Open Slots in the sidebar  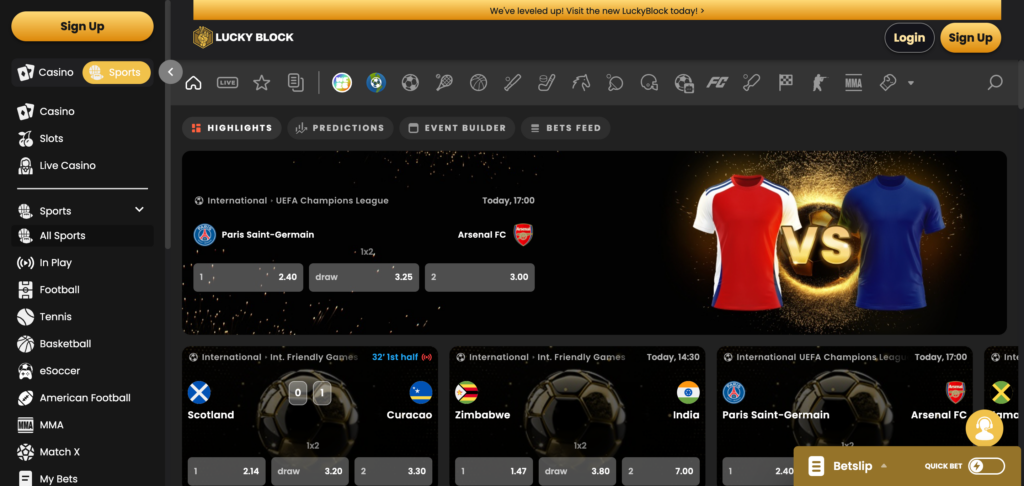[x=82, y=138]
